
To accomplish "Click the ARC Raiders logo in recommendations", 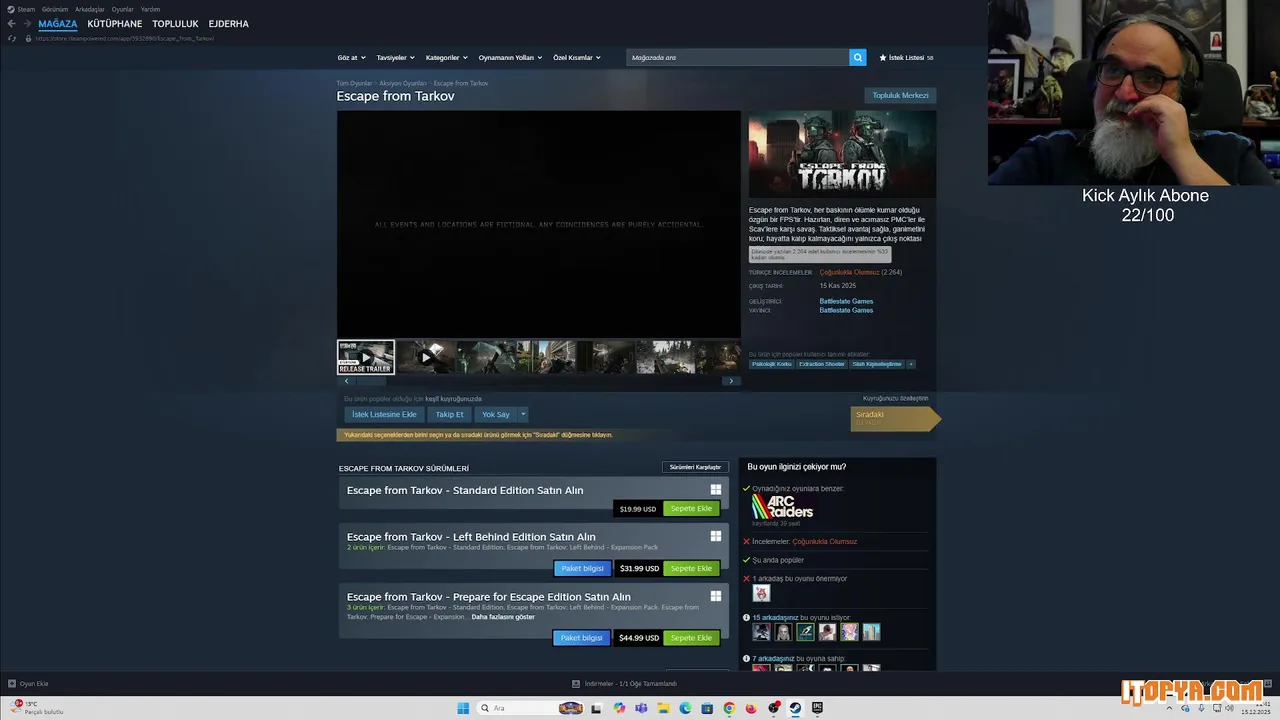I will tap(782, 507).
